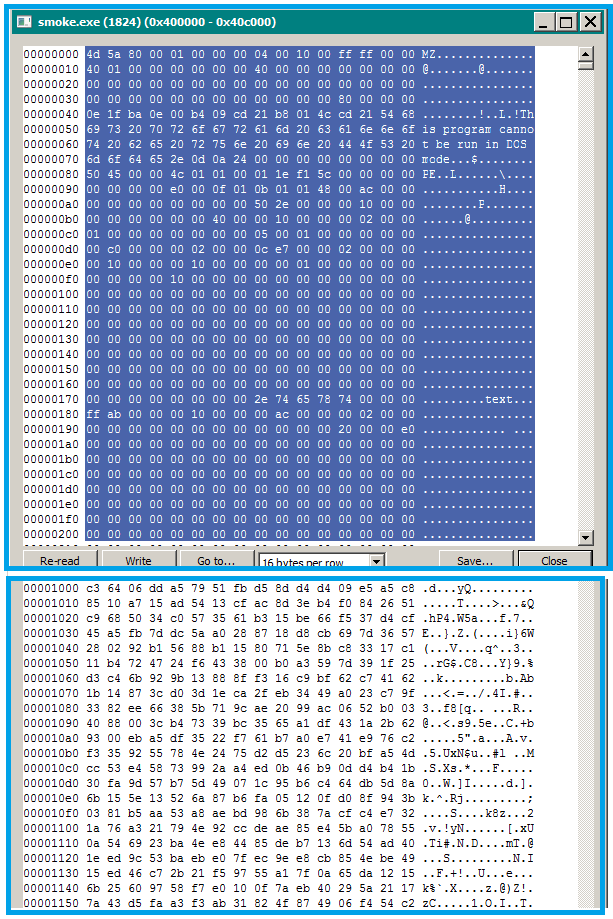Click the Save... button
The image size is (613, 919).
pyautogui.click(x=474, y=561)
